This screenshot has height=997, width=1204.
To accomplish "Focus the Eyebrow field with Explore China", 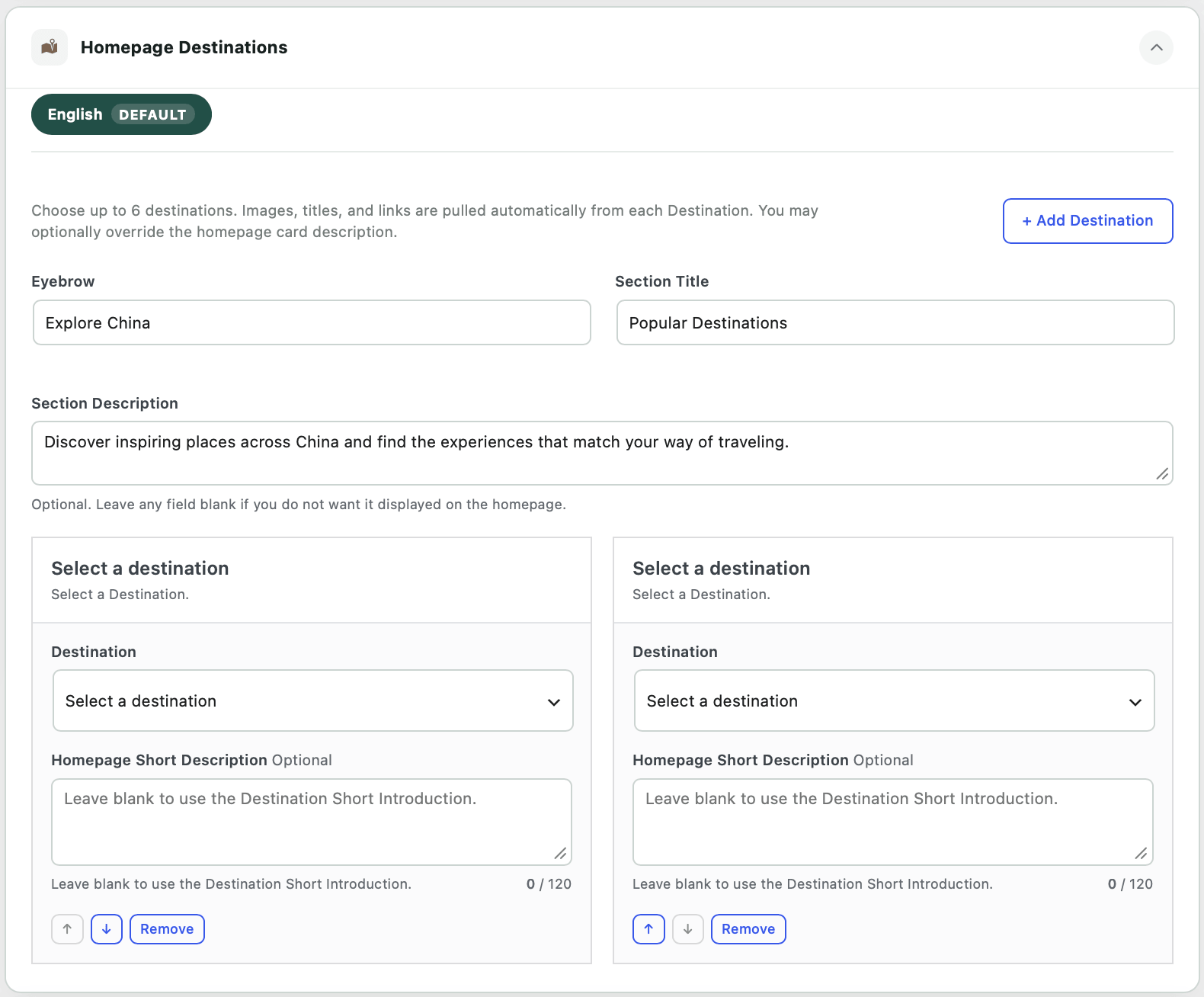I will pyautogui.click(x=312, y=322).
